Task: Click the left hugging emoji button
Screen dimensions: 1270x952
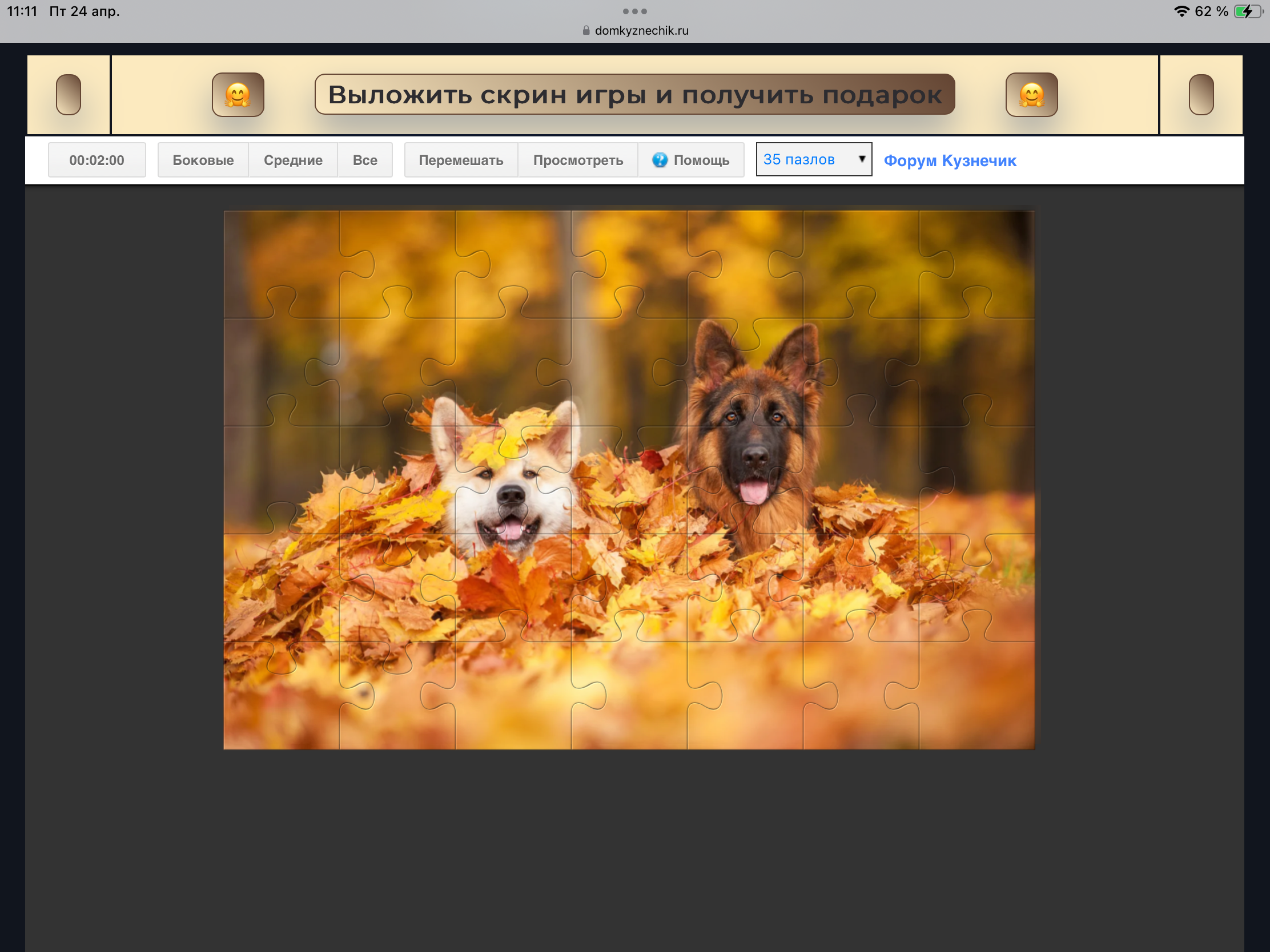Action: (238, 95)
